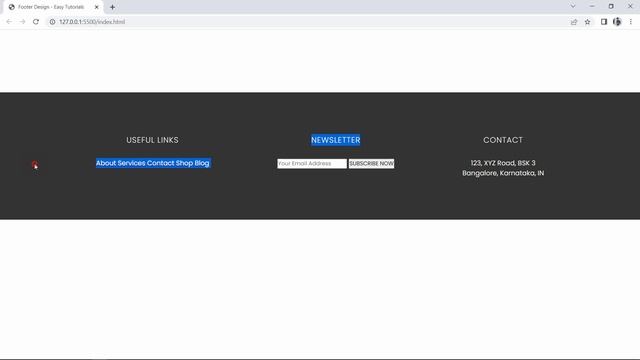Click the address line '123, XYZ Road, BSK 3'

coord(503,163)
